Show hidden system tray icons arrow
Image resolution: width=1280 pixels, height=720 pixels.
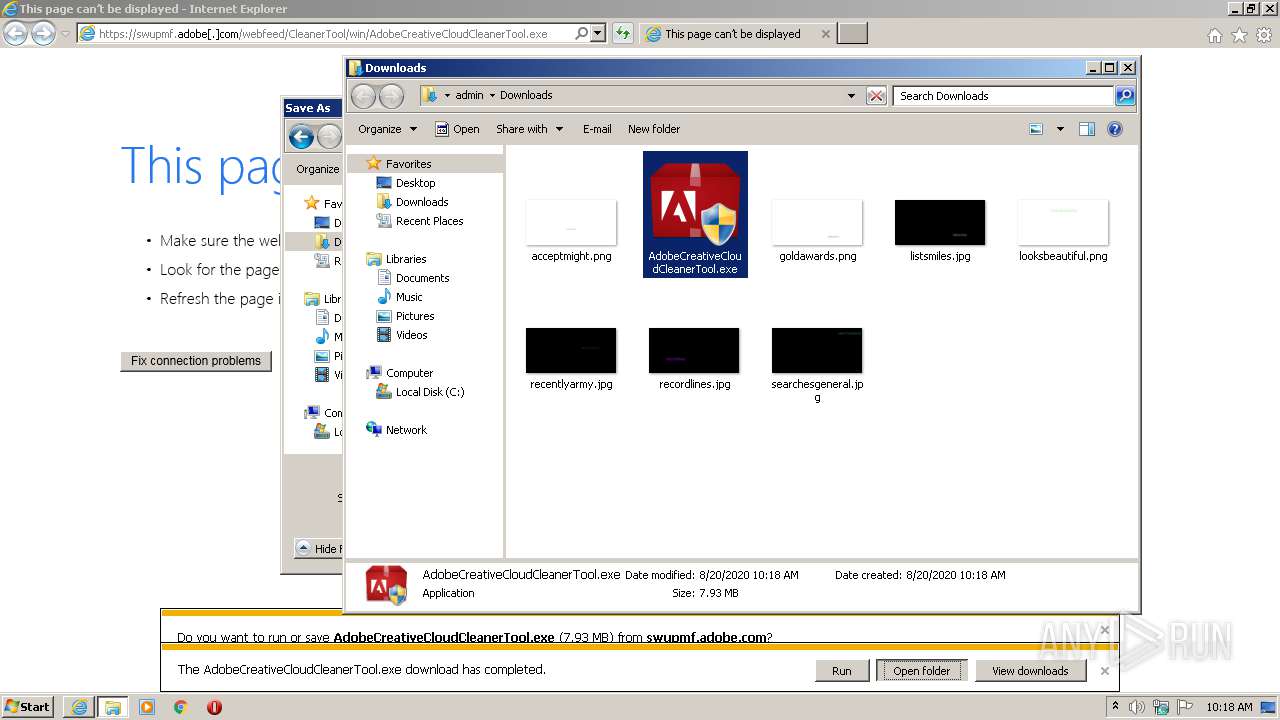1115,707
